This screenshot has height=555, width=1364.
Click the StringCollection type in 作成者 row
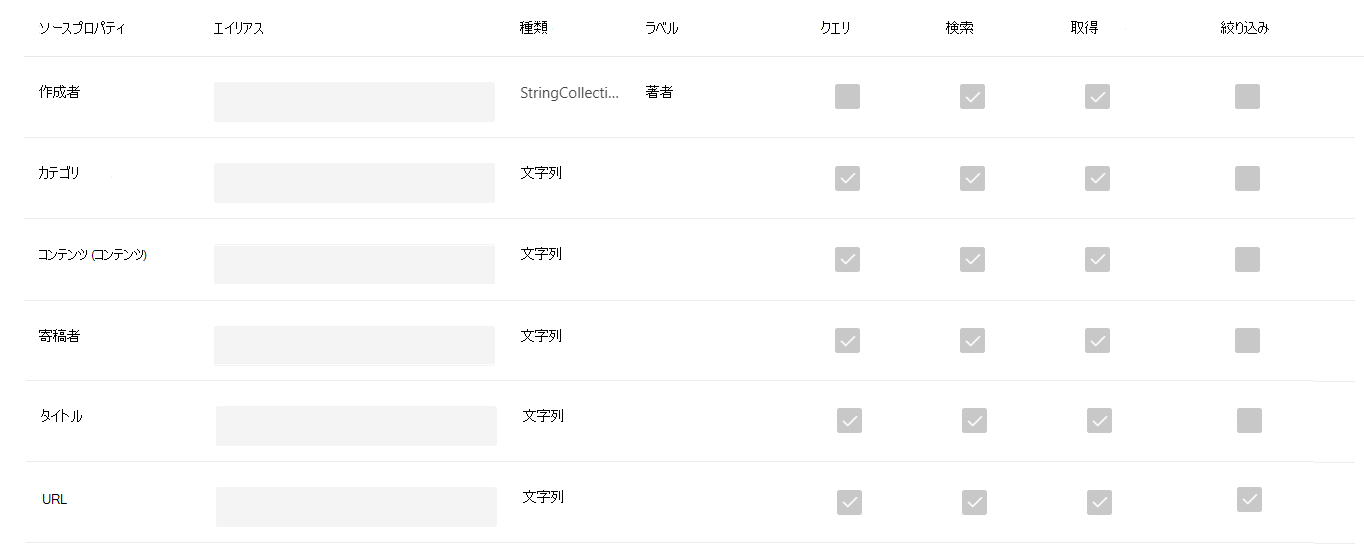click(x=569, y=92)
